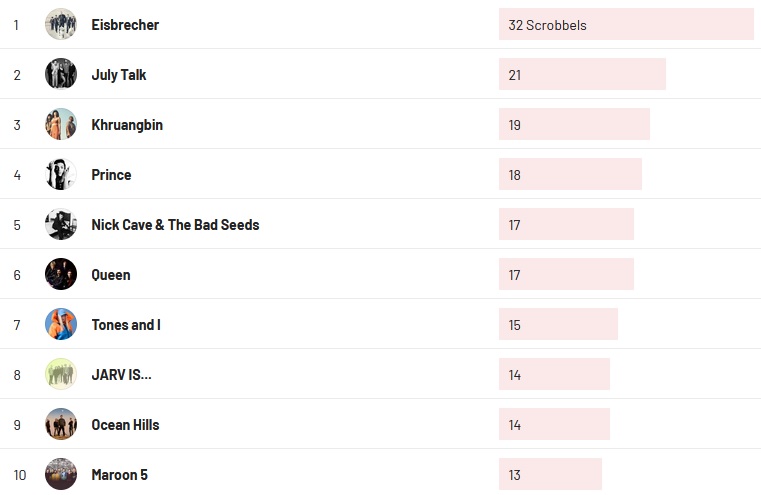Screen dimensions: 761x495
Task: Click Nick Cave & The Bad Seeds avatar
Action: (x=61, y=224)
